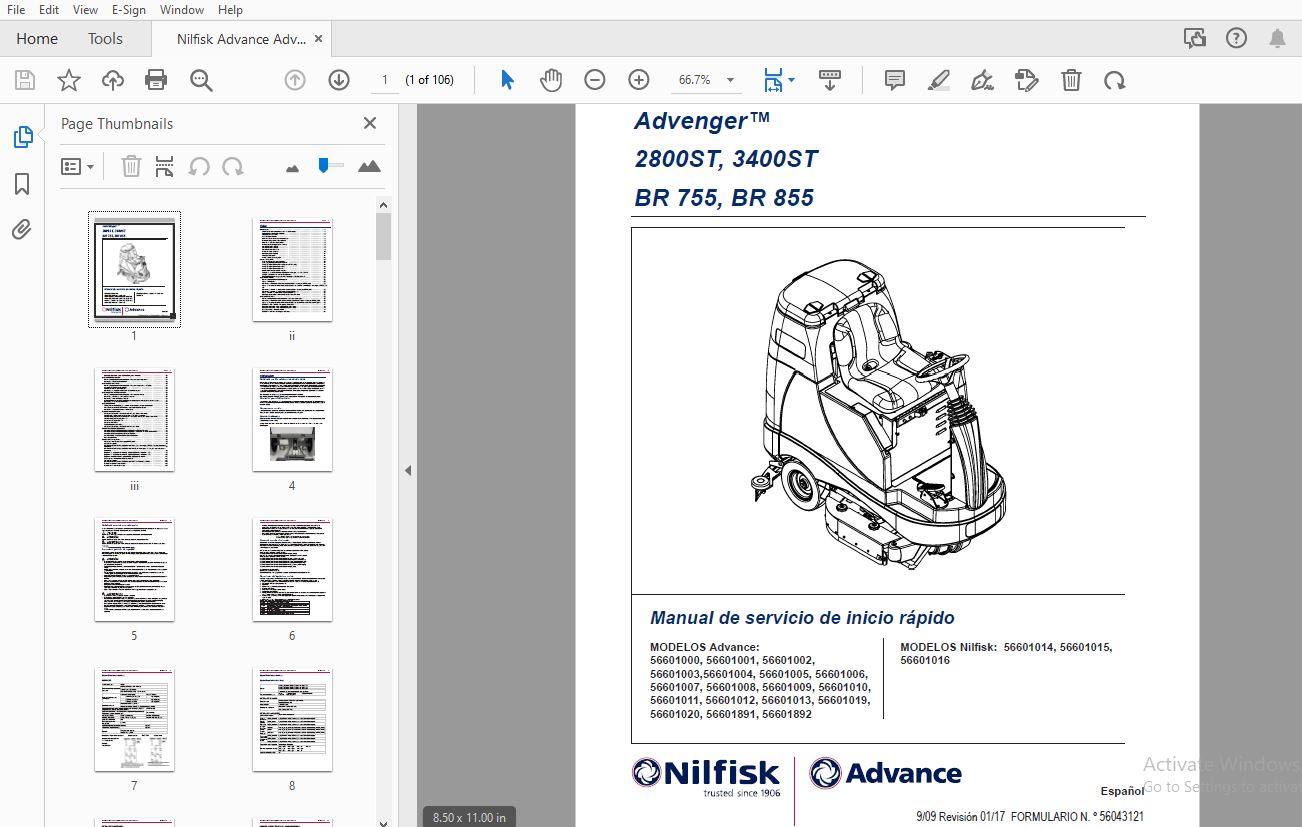This screenshot has height=827, width=1302.
Task: Select the Nilfisk Advance document tab
Action: [x=241, y=39]
